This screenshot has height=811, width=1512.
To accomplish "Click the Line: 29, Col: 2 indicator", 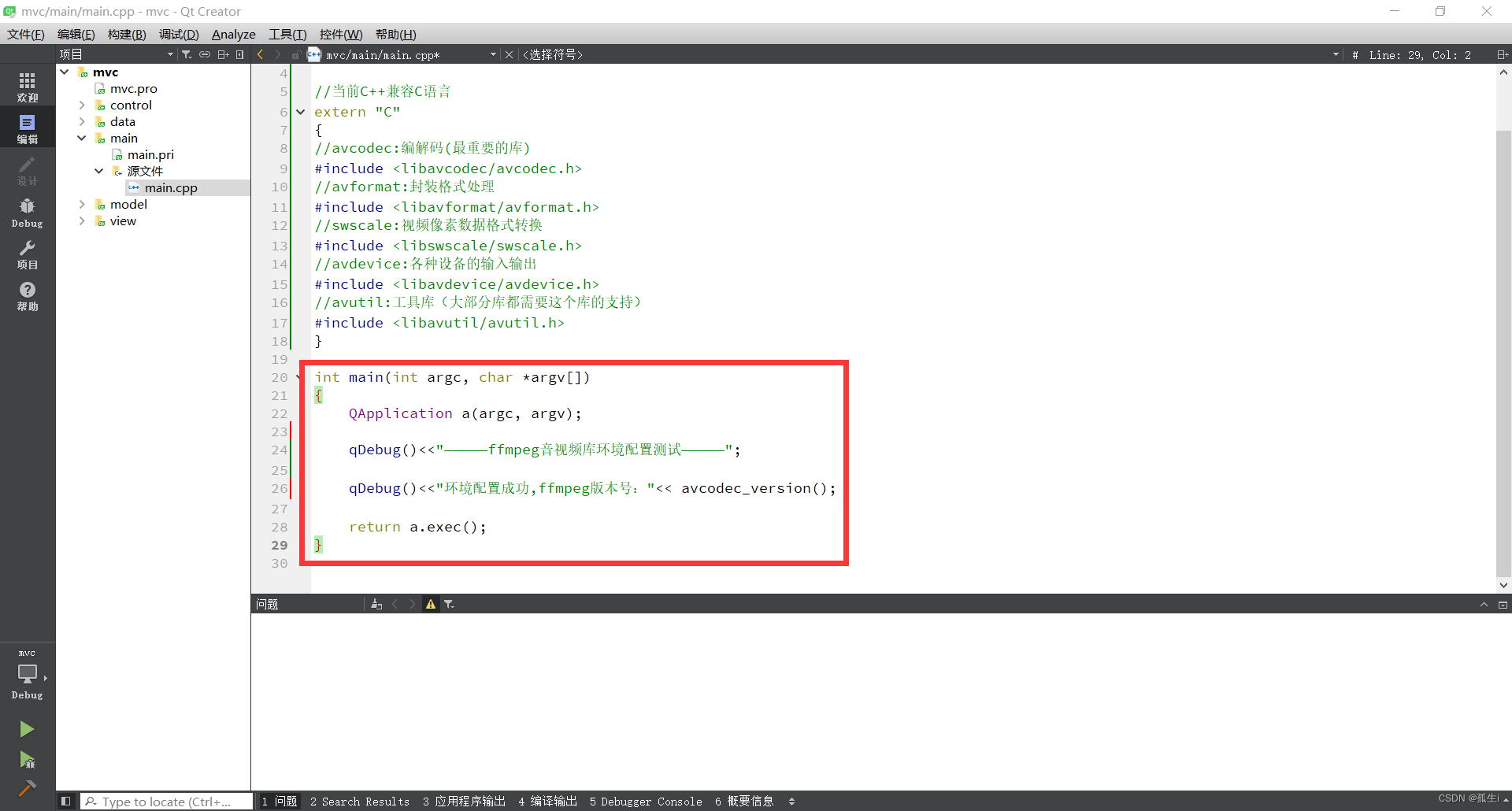I will point(1420,54).
